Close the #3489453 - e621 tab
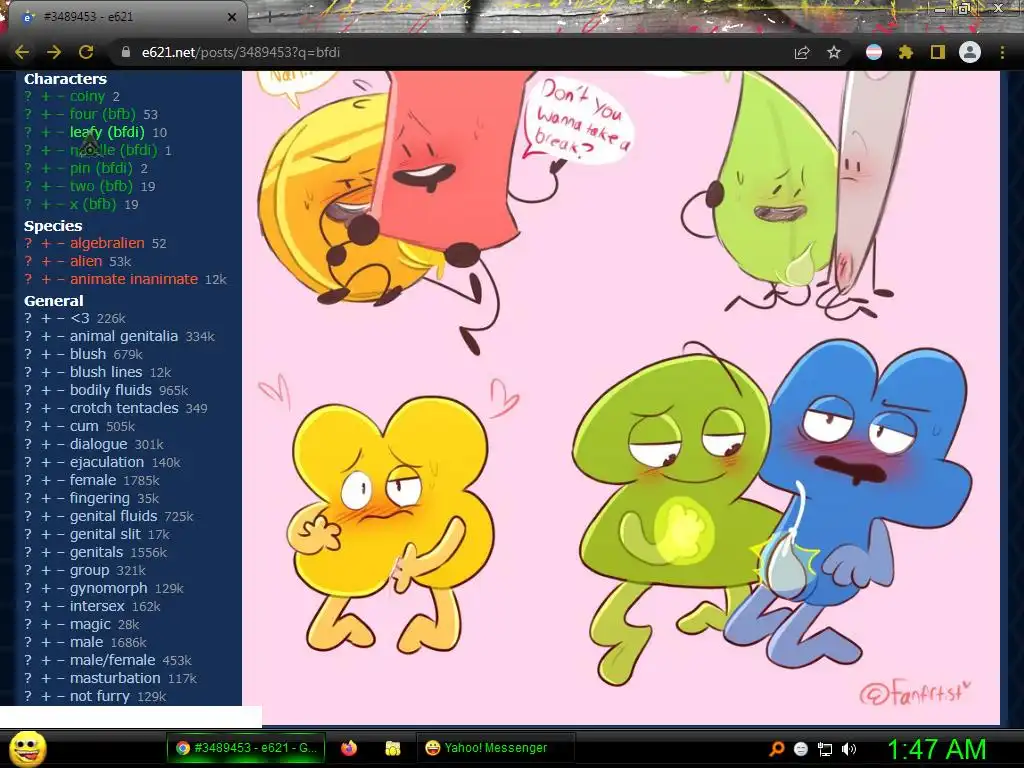1024x768 pixels. pos(232,17)
